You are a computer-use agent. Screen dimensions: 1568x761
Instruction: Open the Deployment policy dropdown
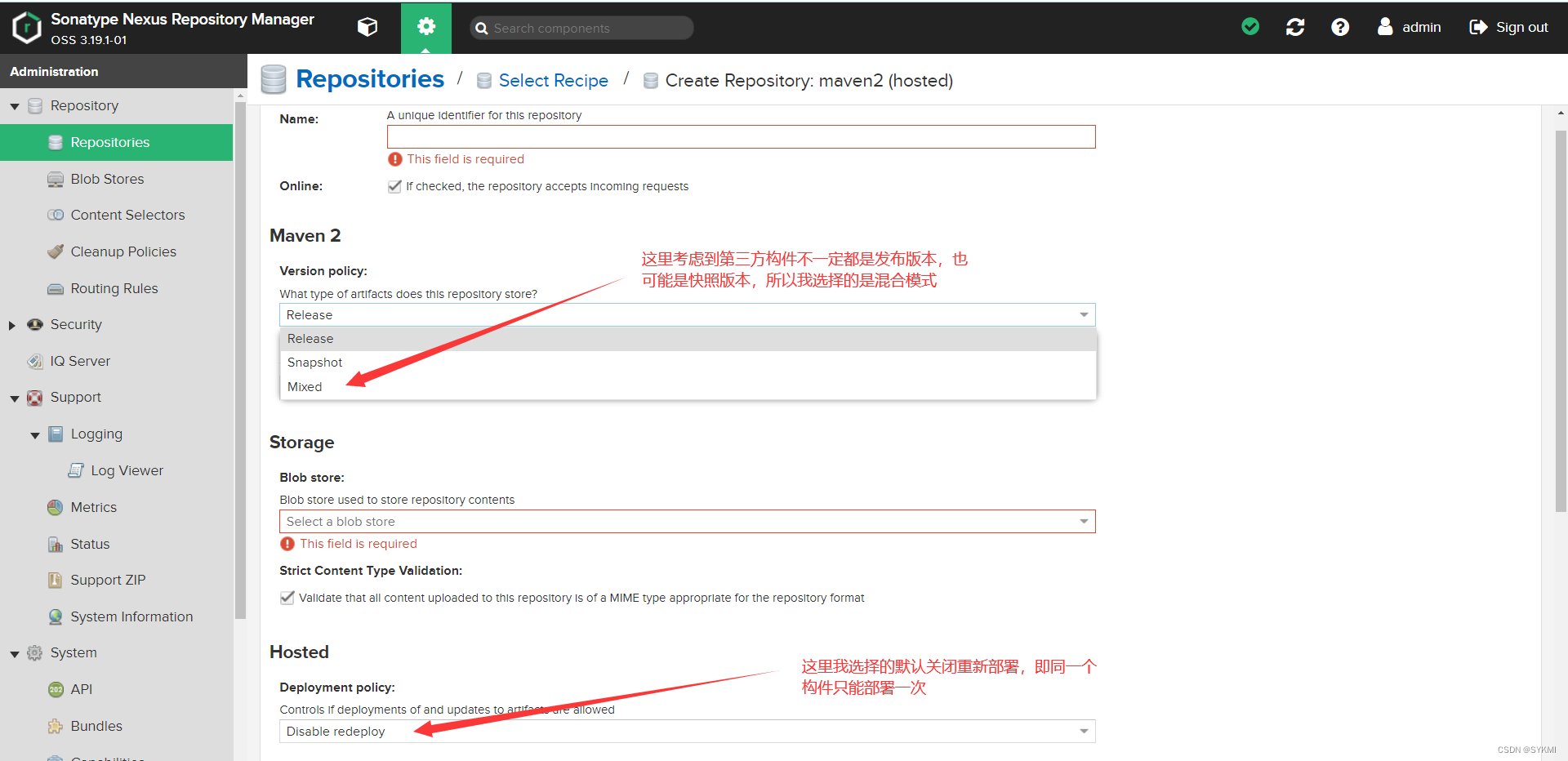coord(687,732)
